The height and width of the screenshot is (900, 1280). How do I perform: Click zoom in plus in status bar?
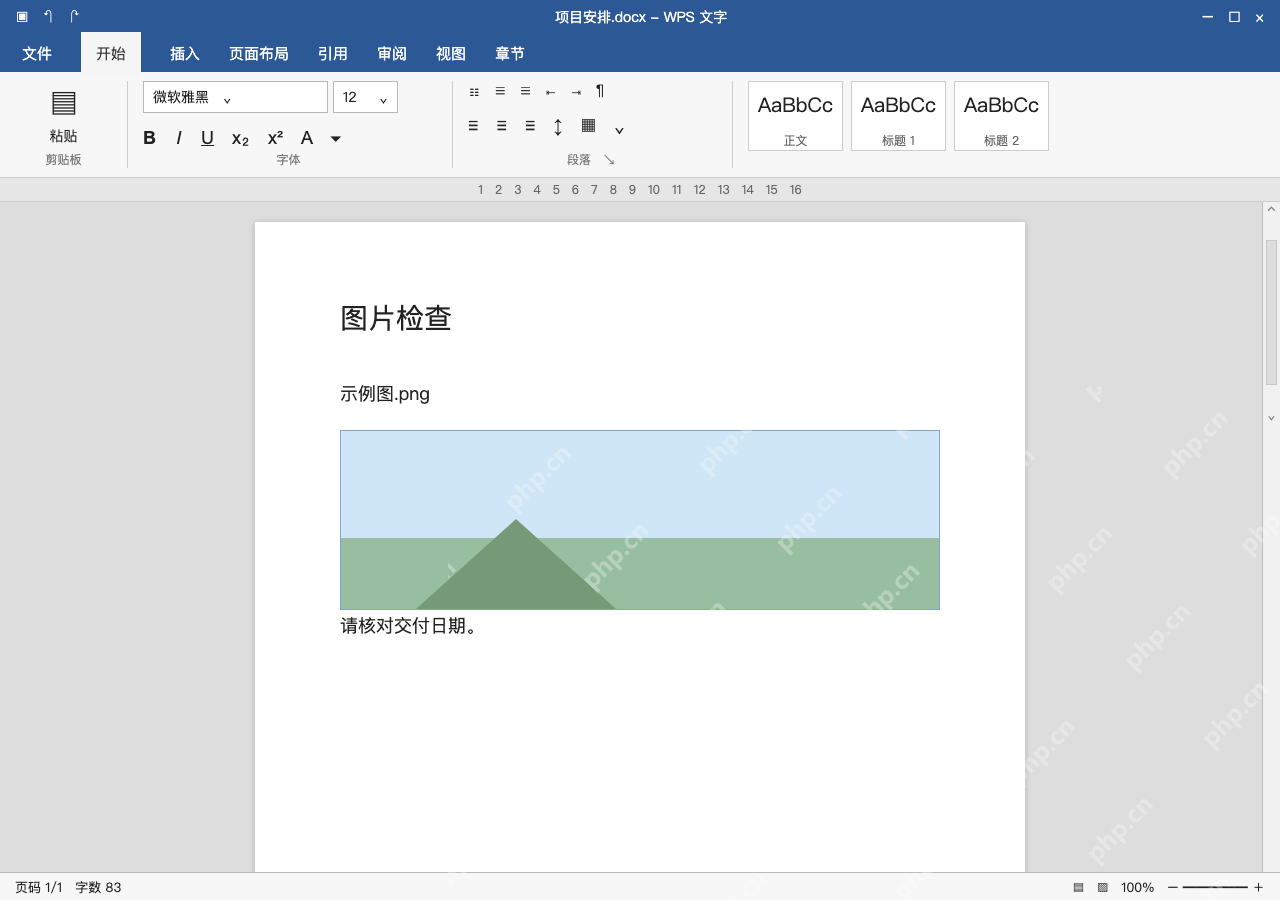click(x=1258, y=887)
